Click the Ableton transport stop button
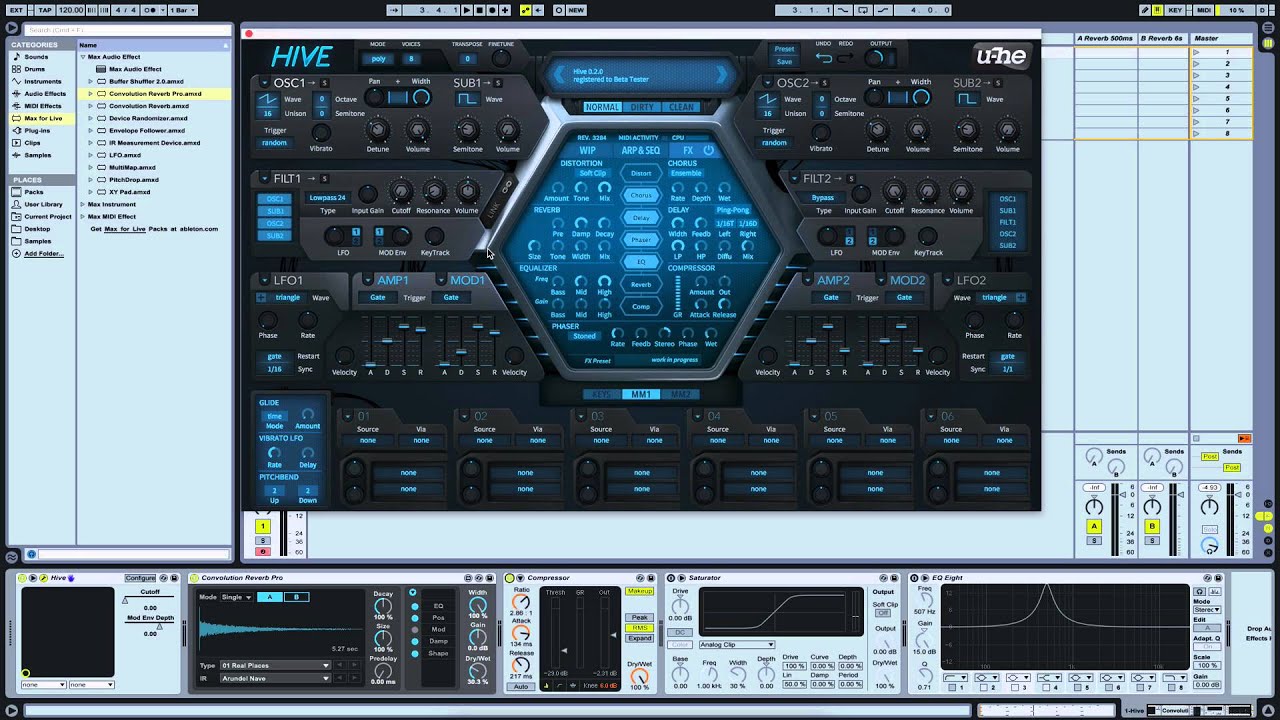This screenshot has width=1280, height=720. [x=479, y=10]
